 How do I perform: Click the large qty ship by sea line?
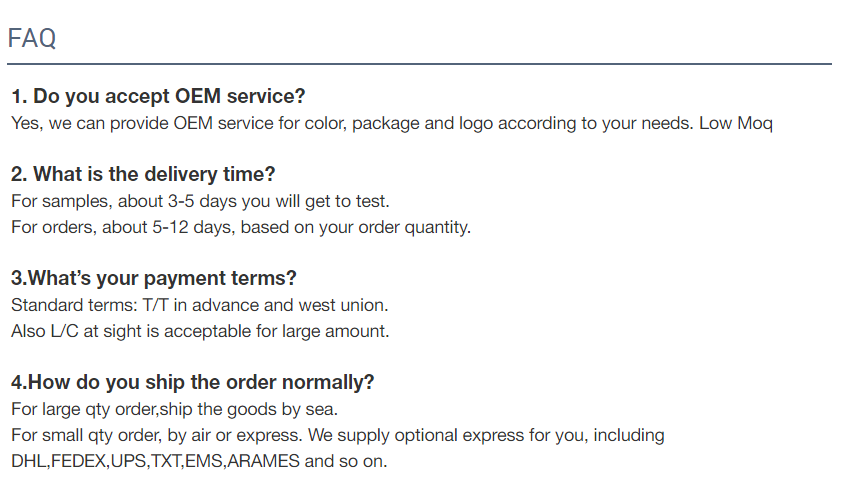click(x=175, y=410)
